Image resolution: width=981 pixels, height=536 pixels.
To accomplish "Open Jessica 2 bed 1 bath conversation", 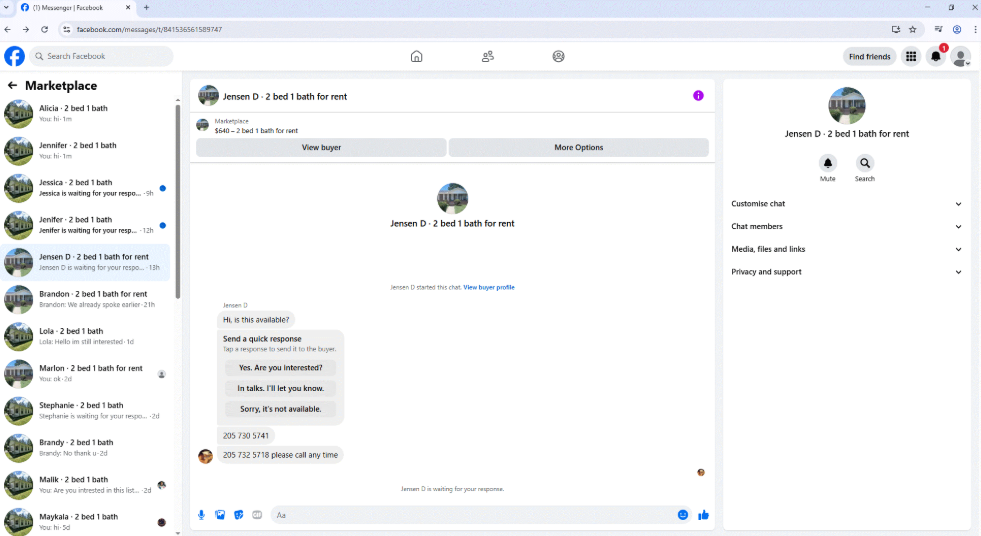I will pos(86,188).
